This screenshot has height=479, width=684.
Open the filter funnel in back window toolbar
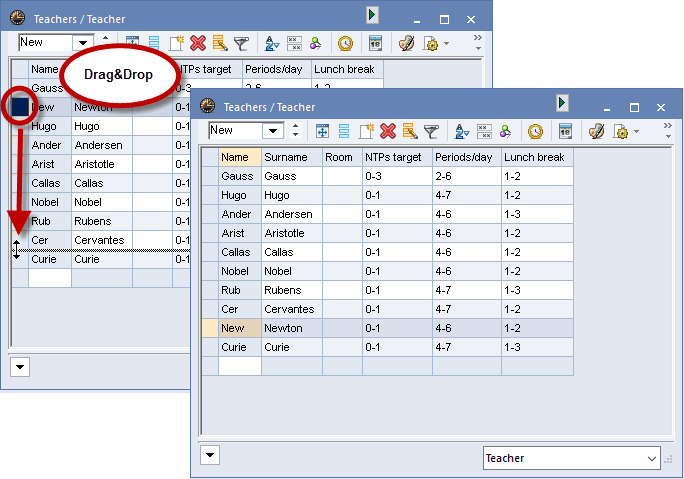tap(241, 43)
